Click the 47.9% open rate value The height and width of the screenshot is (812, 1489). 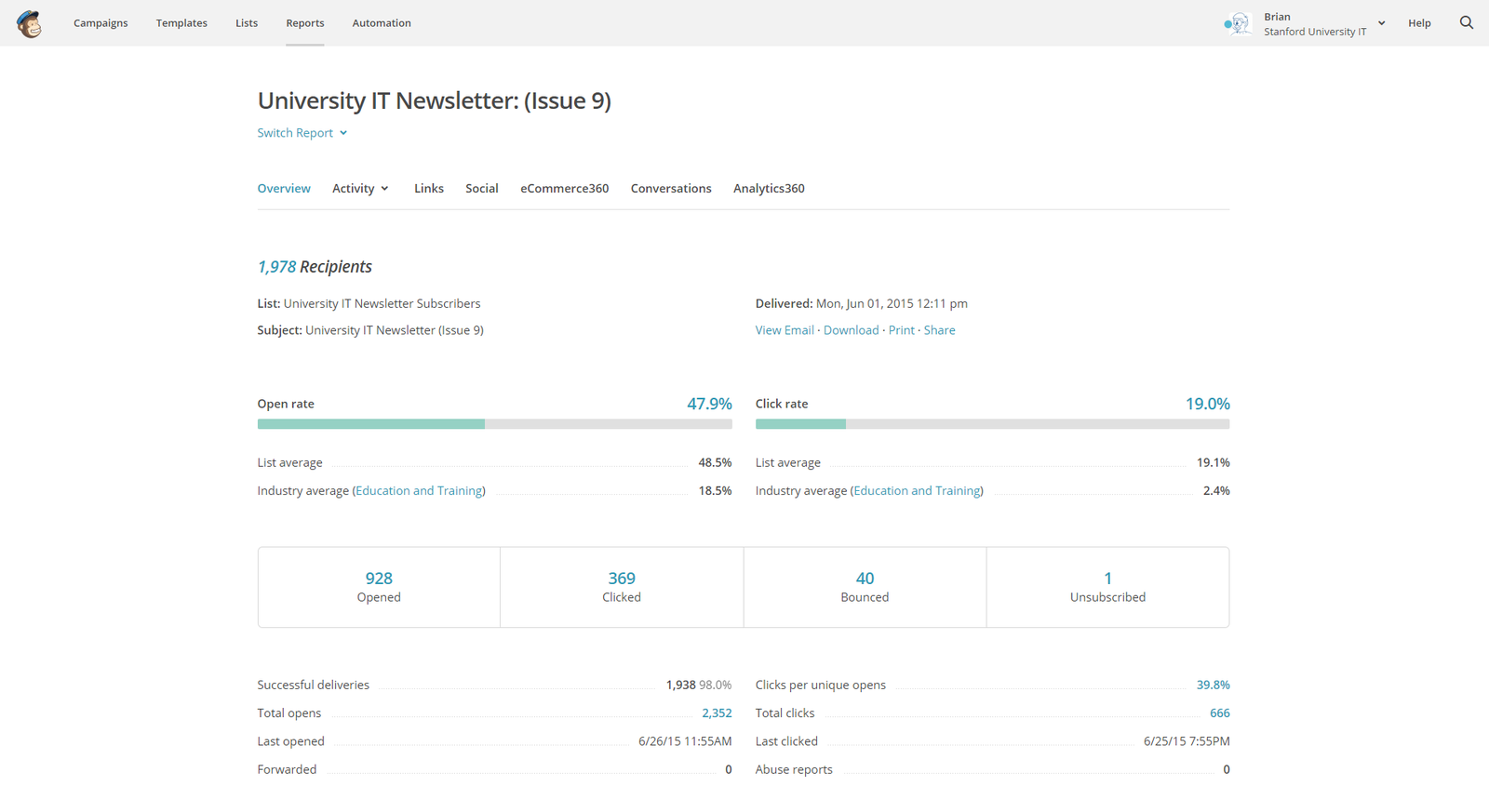tap(710, 404)
